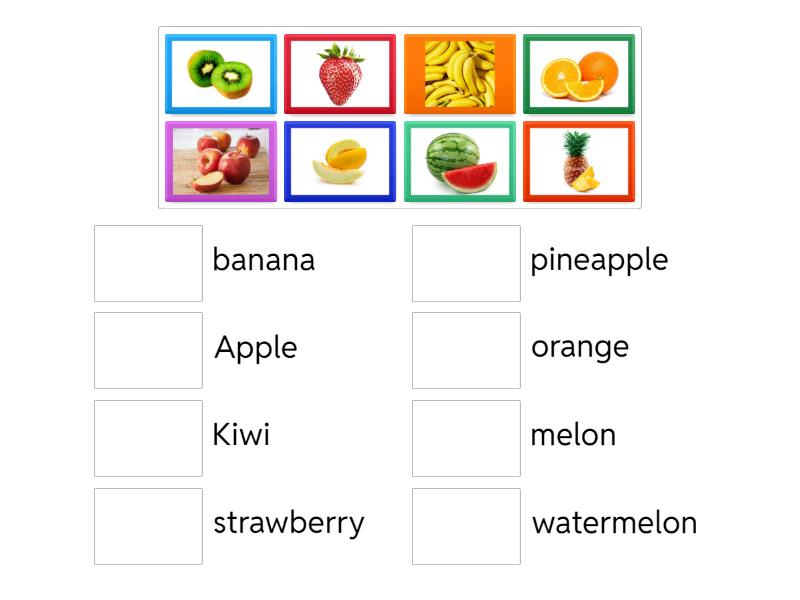Click the empty answer box beside Kiwi
800x600 pixels.
click(147, 434)
